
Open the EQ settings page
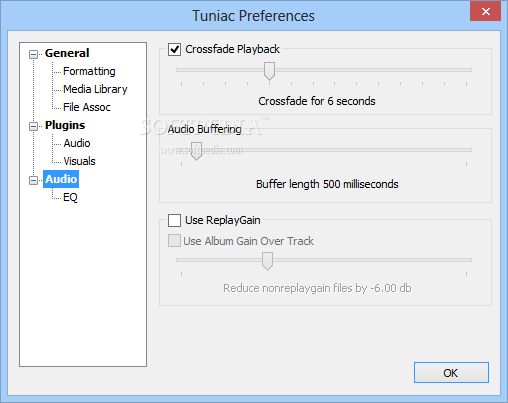click(x=70, y=197)
